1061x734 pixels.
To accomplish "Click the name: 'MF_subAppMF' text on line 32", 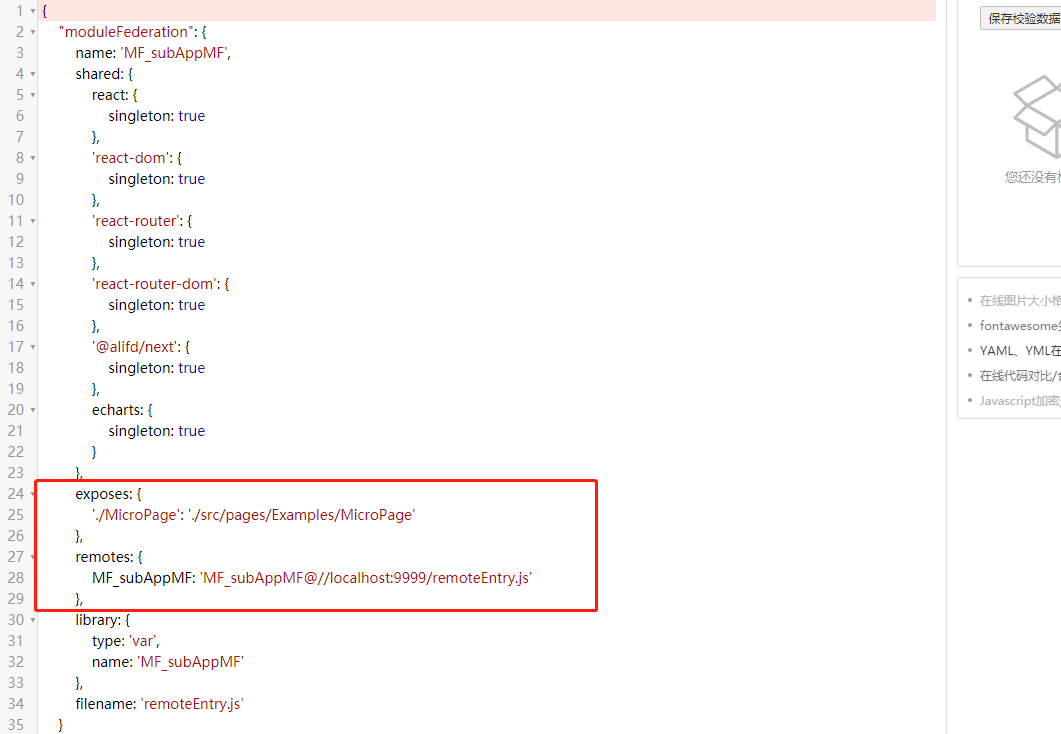I will (x=168, y=662).
